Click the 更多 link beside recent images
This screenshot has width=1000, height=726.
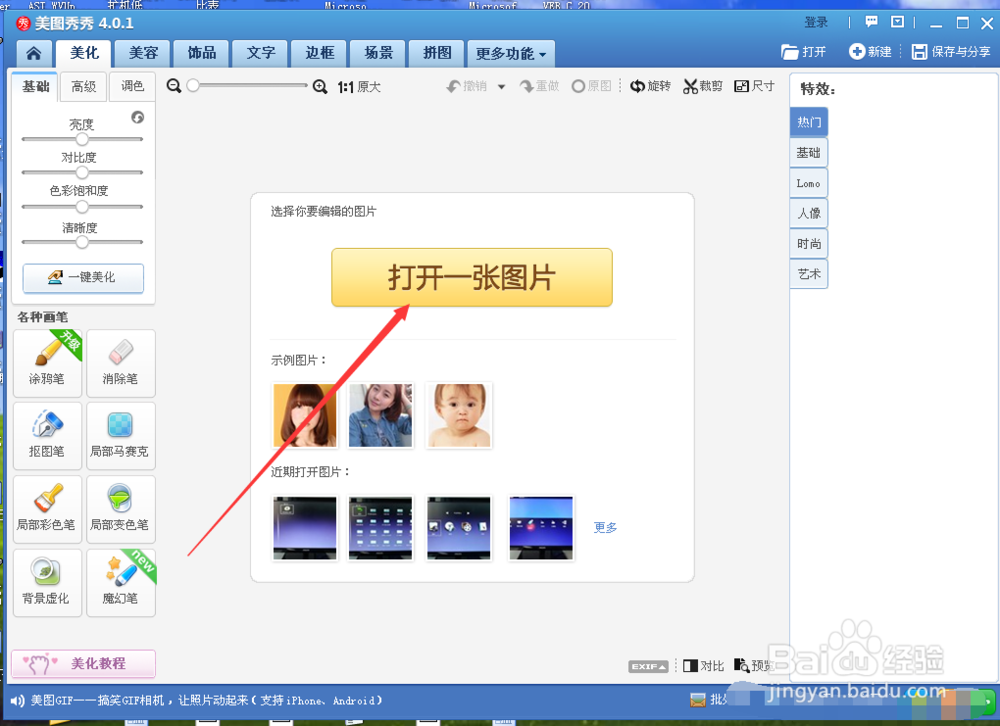point(604,527)
